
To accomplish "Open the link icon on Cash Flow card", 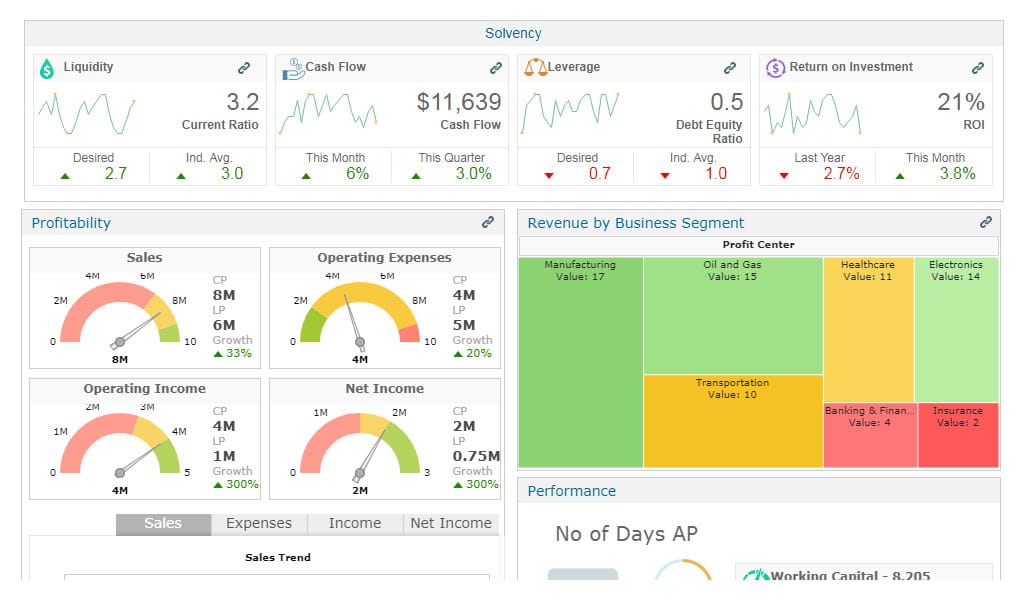I will 496,68.
